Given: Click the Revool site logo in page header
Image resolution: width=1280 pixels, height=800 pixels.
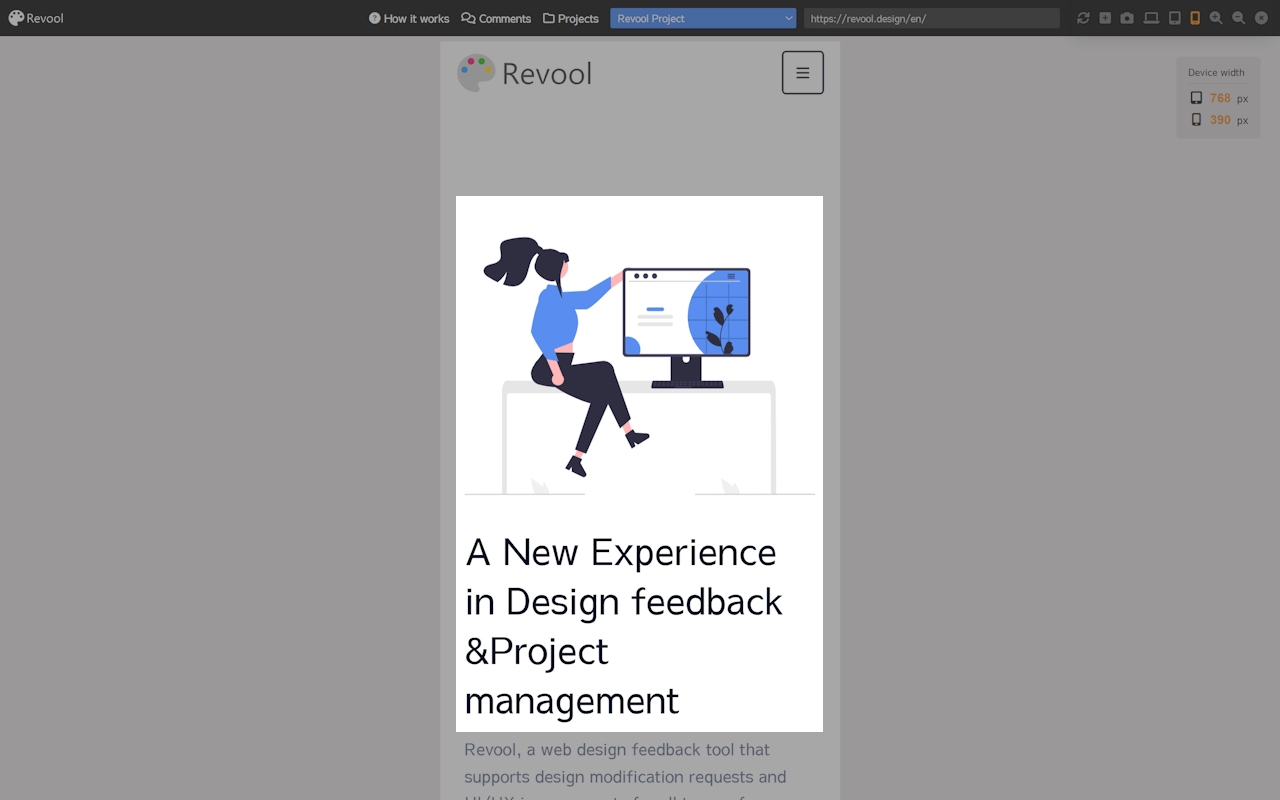Looking at the screenshot, I should 525,73.
